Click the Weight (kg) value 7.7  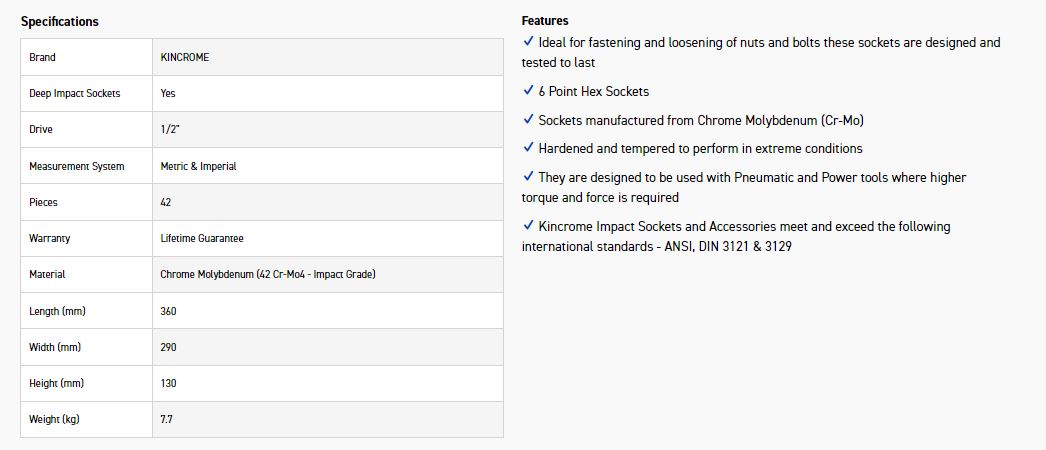(x=166, y=419)
